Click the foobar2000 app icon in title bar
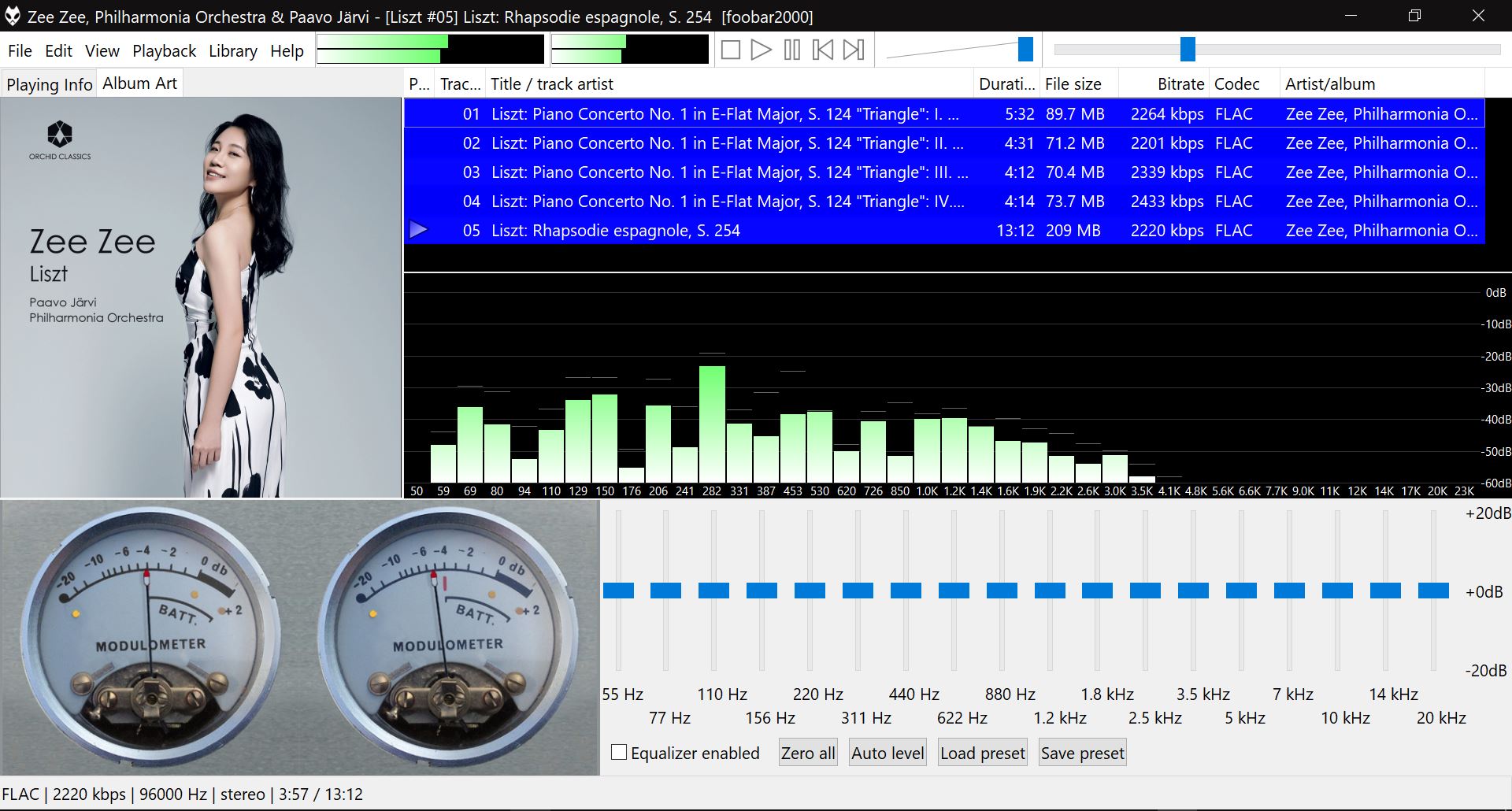The width and height of the screenshot is (1512, 811). [13, 17]
